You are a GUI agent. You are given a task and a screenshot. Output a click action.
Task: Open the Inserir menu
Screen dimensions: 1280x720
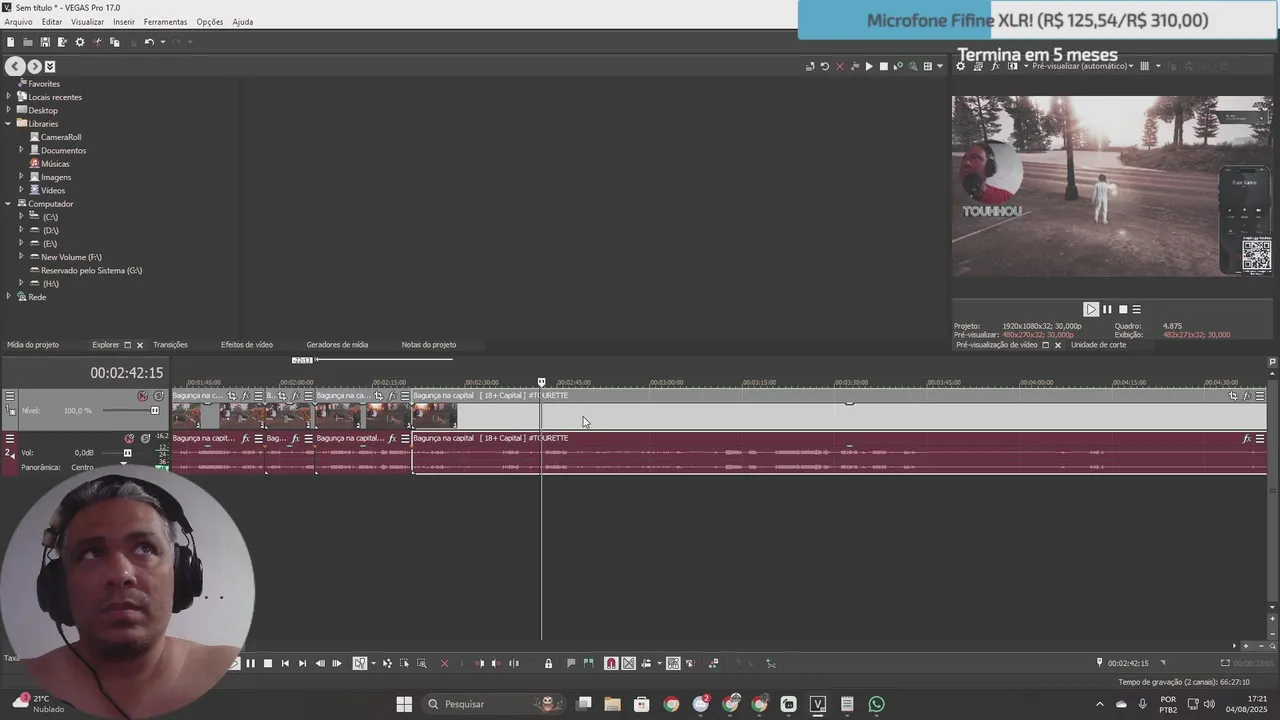(x=124, y=22)
